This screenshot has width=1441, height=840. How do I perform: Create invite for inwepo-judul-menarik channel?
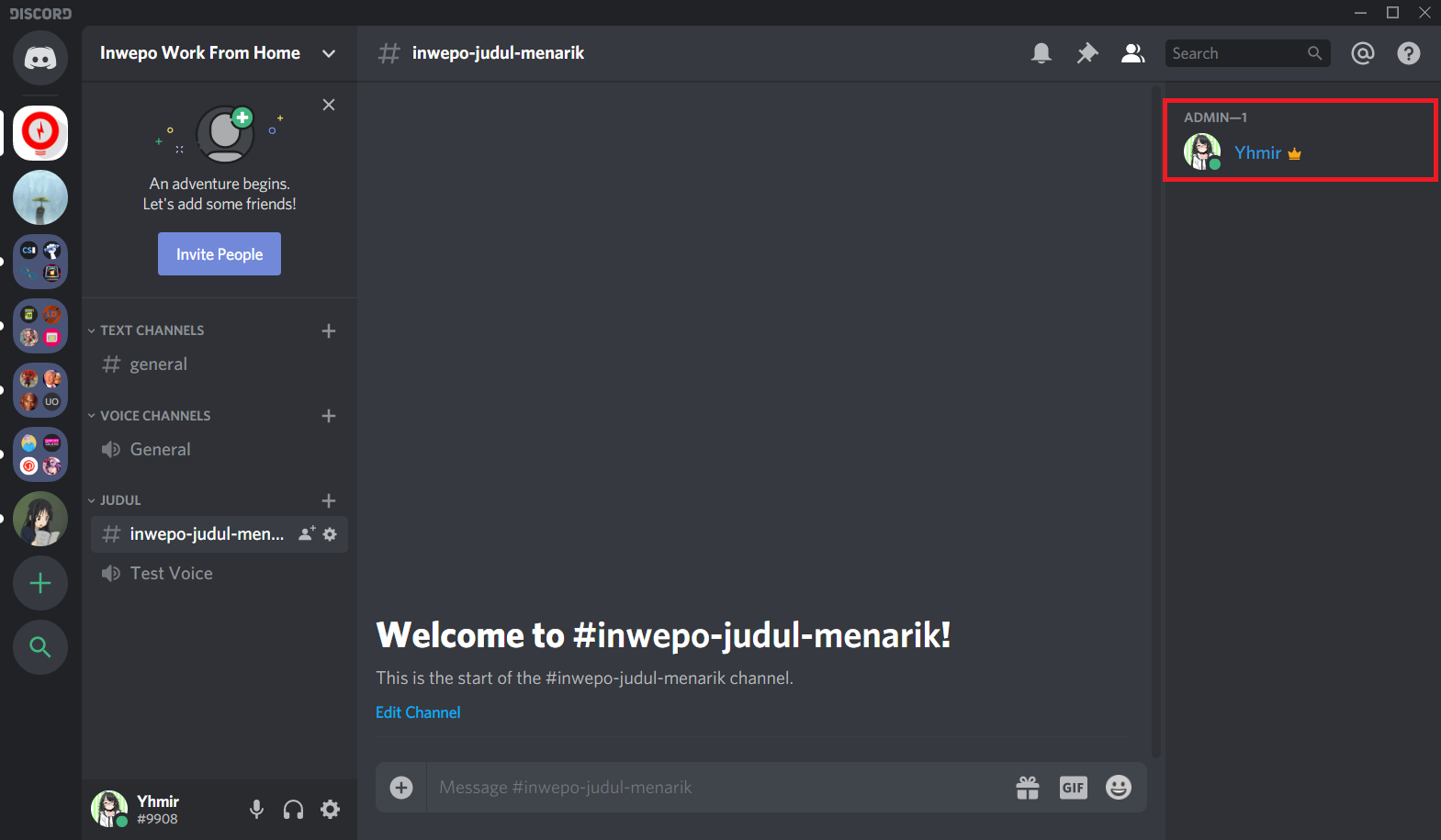(x=307, y=533)
